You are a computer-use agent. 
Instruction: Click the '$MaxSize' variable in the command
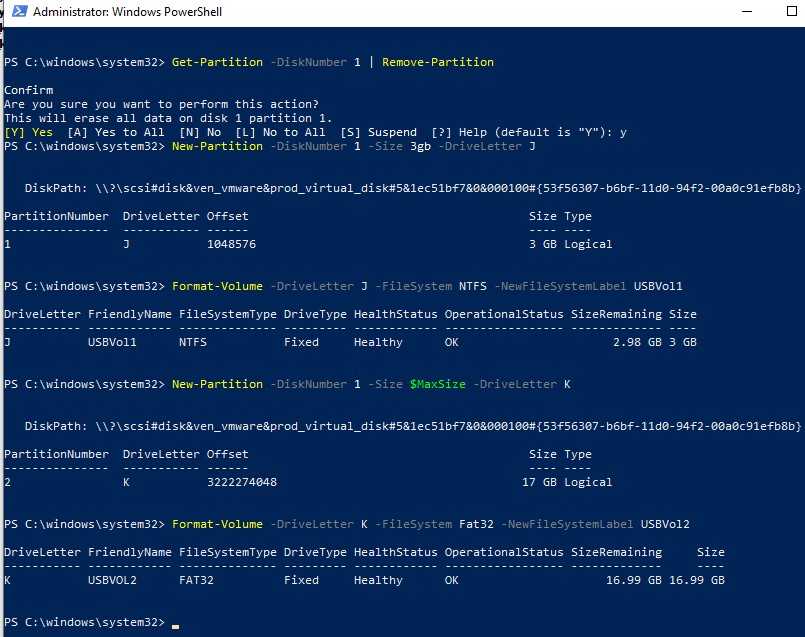[437, 384]
